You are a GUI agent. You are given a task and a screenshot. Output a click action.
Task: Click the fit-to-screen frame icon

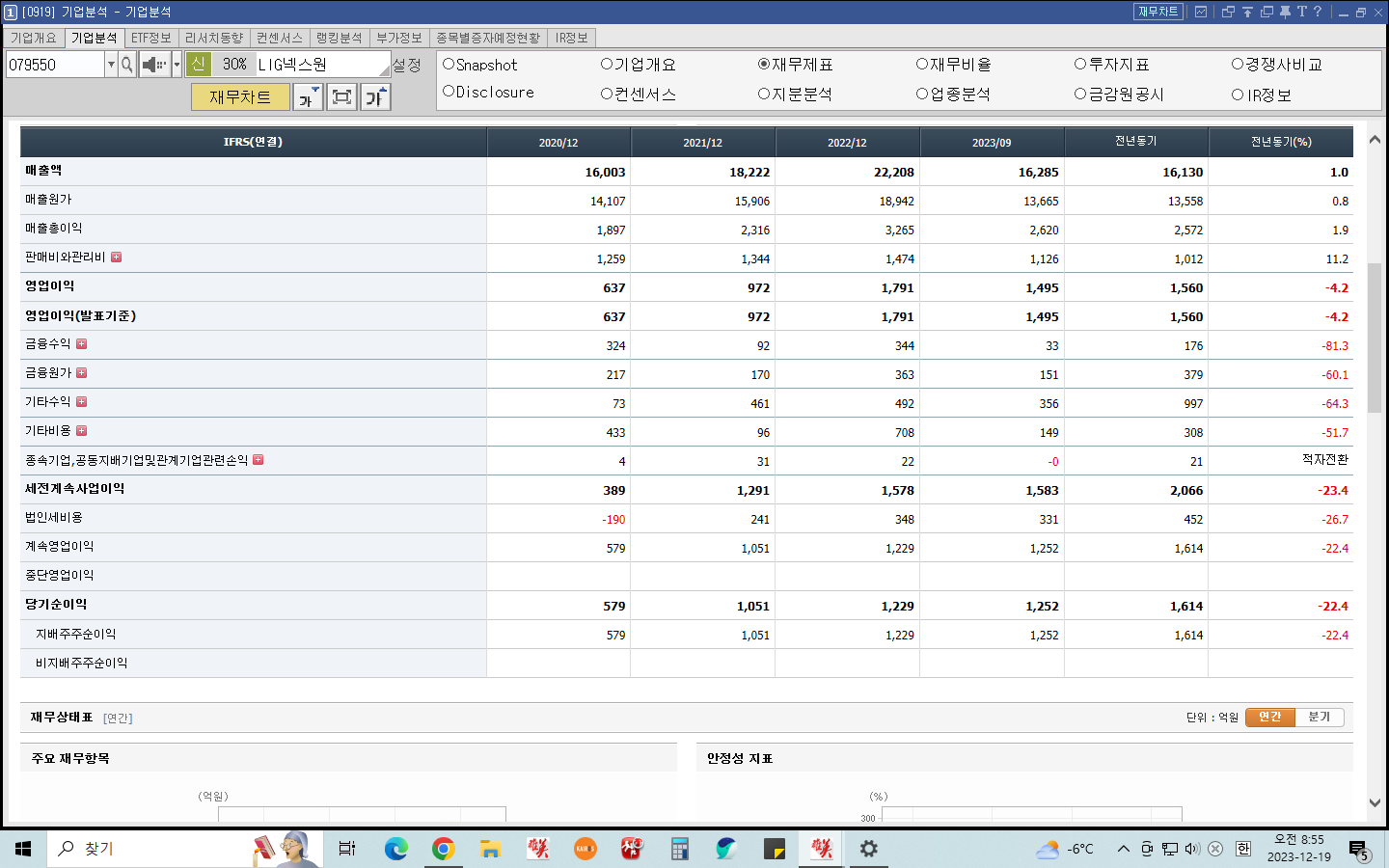click(x=341, y=97)
